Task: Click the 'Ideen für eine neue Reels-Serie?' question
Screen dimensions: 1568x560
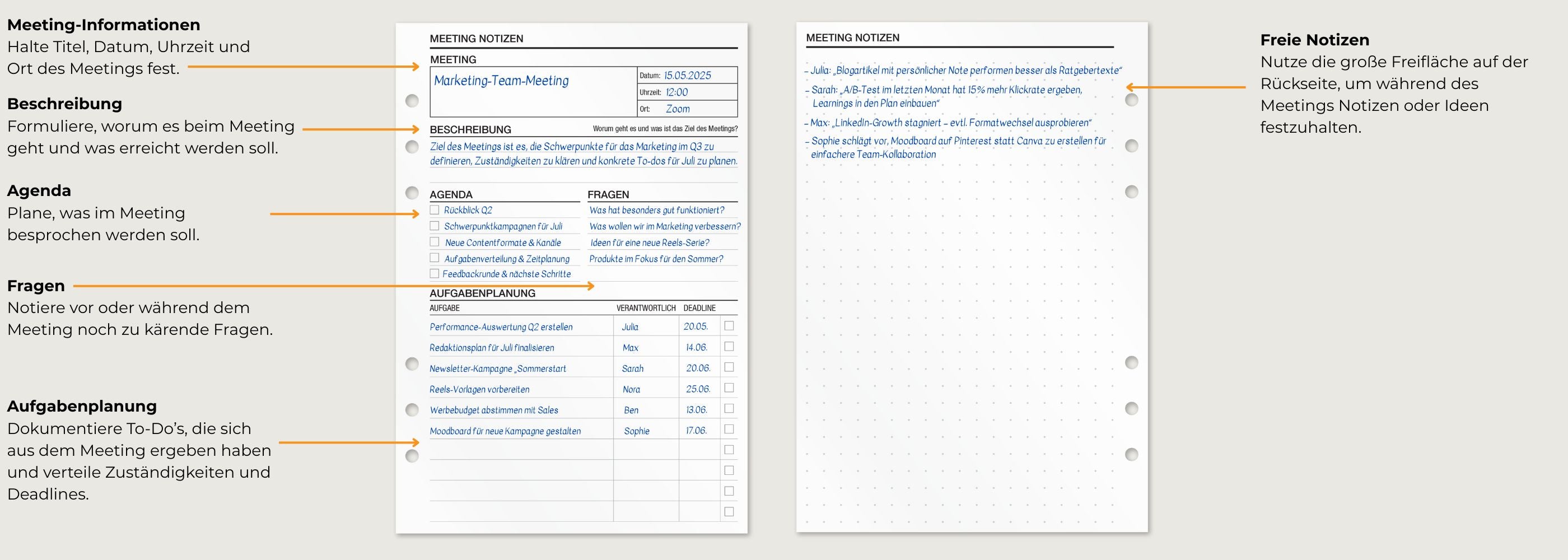Action: pyautogui.click(x=650, y=243)
